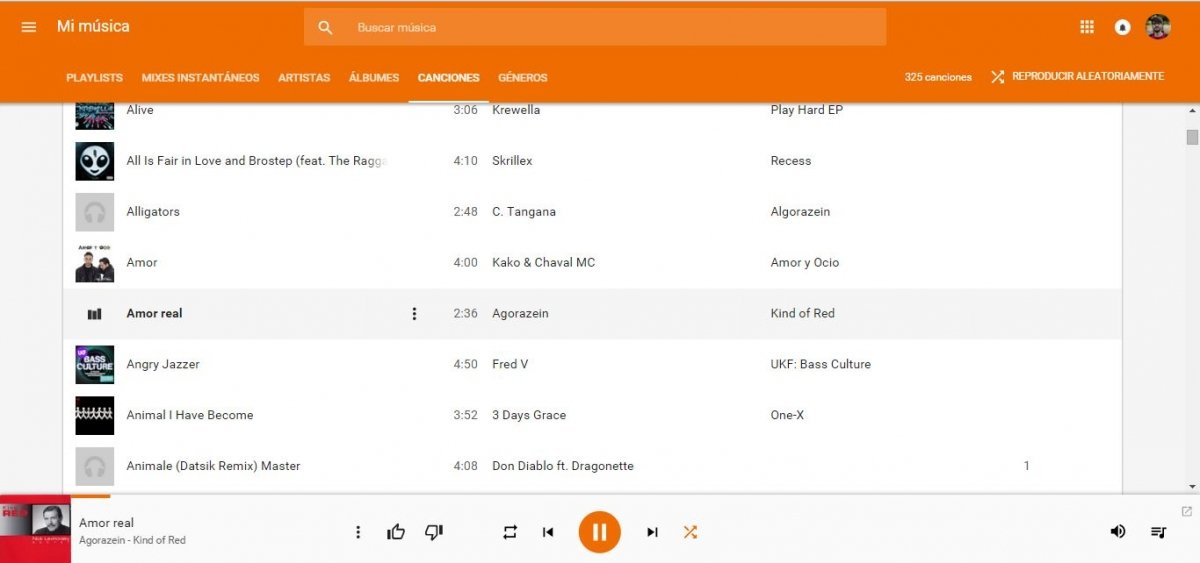Open album Kind of Red in list
The height and width of the screenshot is (563, 1200).
point(803,314)
